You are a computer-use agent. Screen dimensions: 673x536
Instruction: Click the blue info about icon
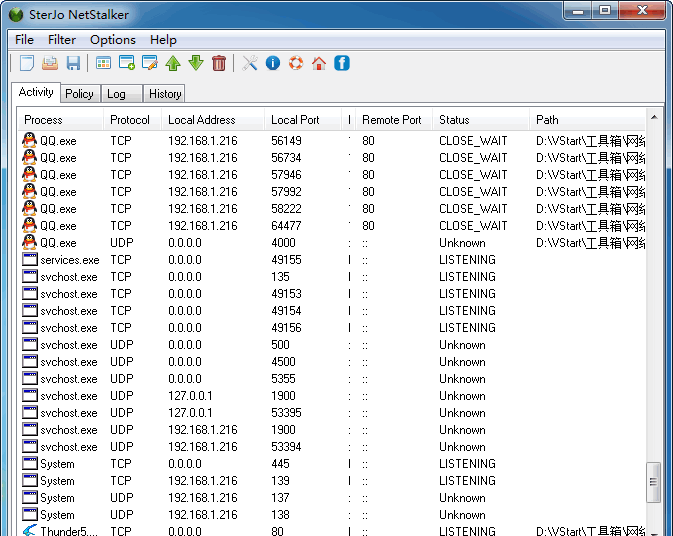pos(273,63)
